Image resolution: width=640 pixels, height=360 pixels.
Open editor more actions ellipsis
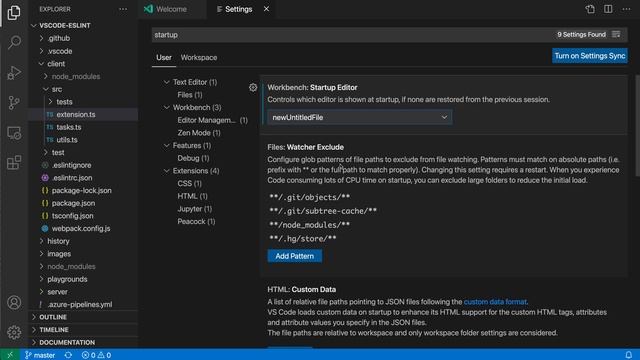pyautogui.click(x=627, y=9)
